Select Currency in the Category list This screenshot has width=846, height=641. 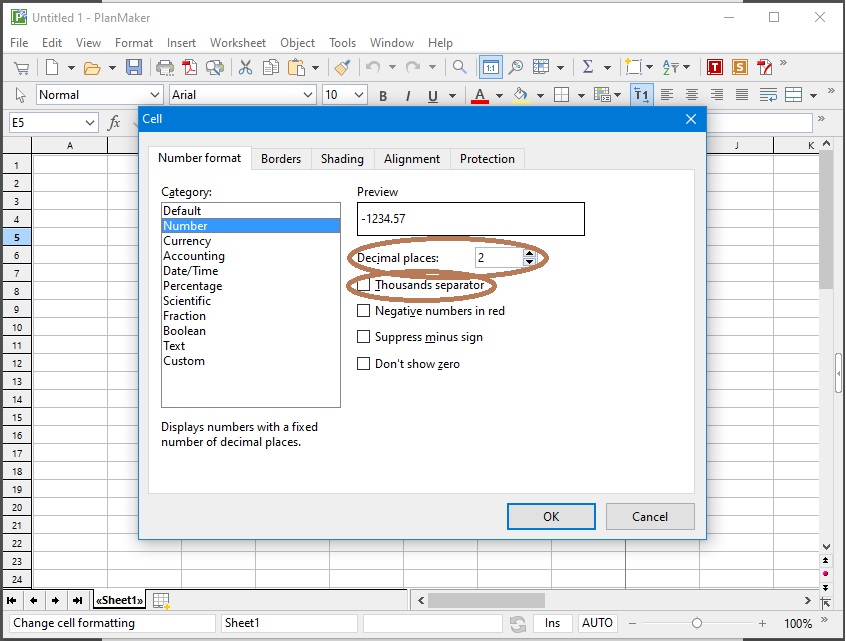(x=187, y=241)
